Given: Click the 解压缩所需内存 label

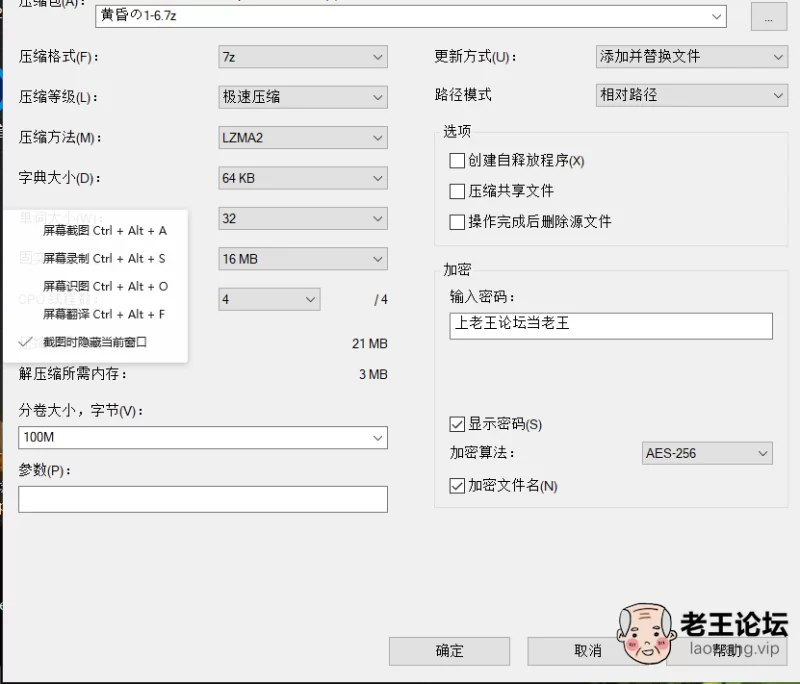Looking at the screenshot, I should tap(72, 374).
